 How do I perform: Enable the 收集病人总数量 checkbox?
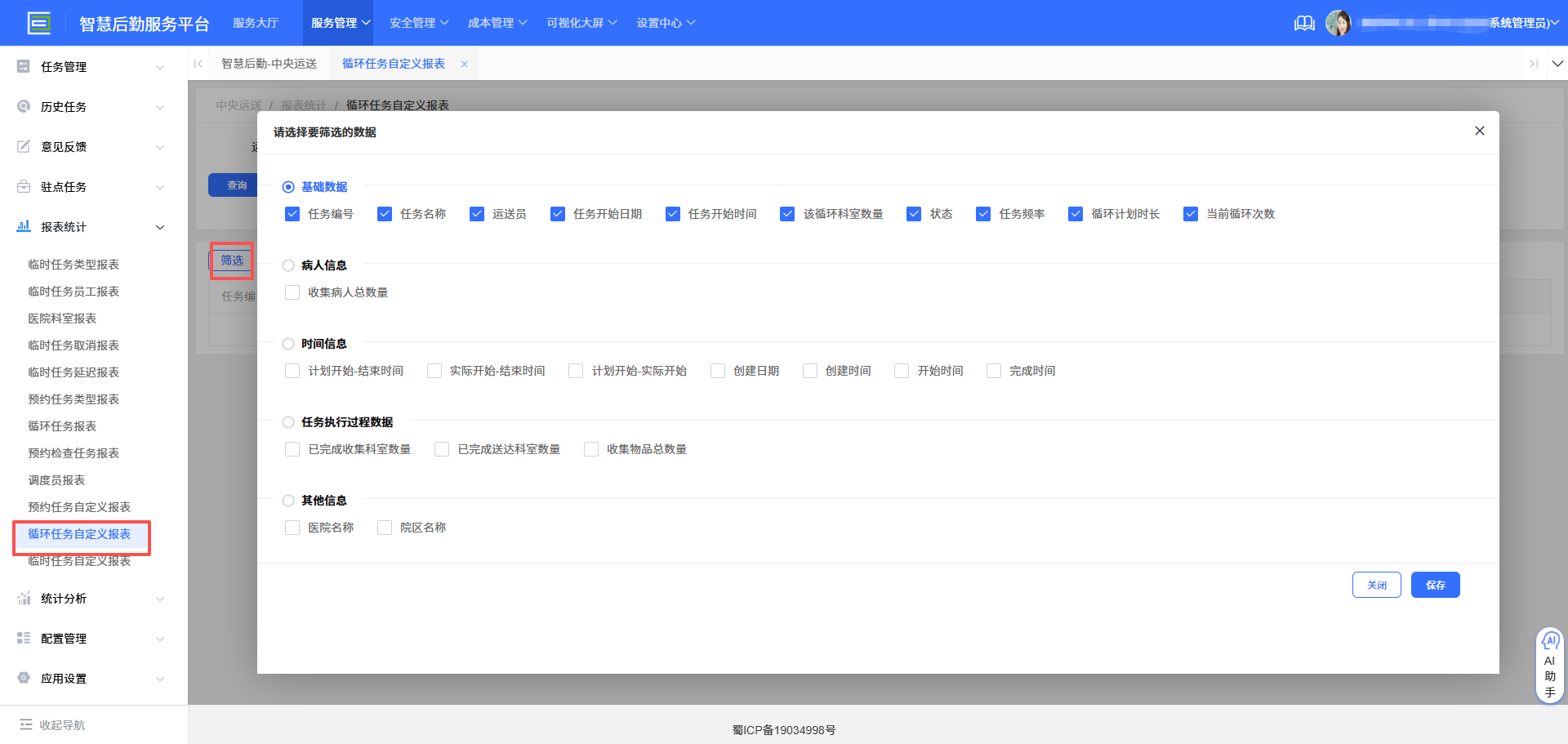pyautogui.click(x=292, y=292)
